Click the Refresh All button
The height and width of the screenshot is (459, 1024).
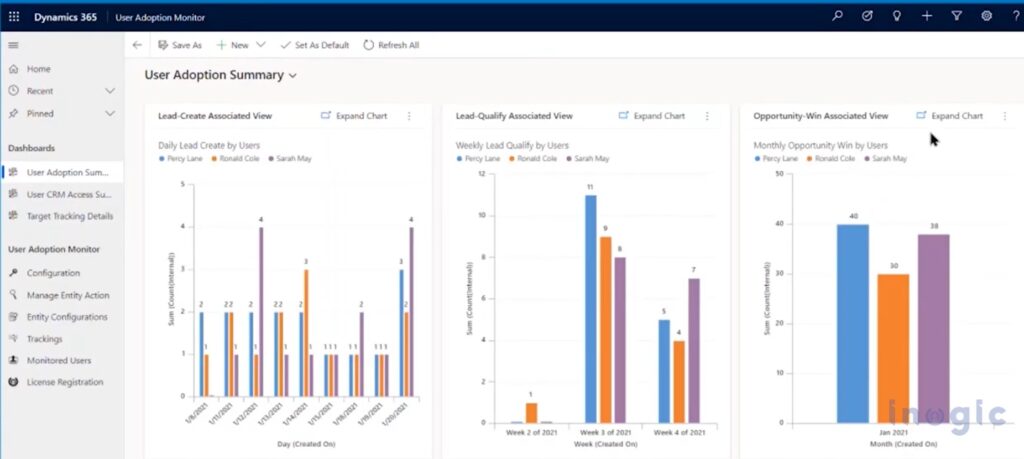391,45
